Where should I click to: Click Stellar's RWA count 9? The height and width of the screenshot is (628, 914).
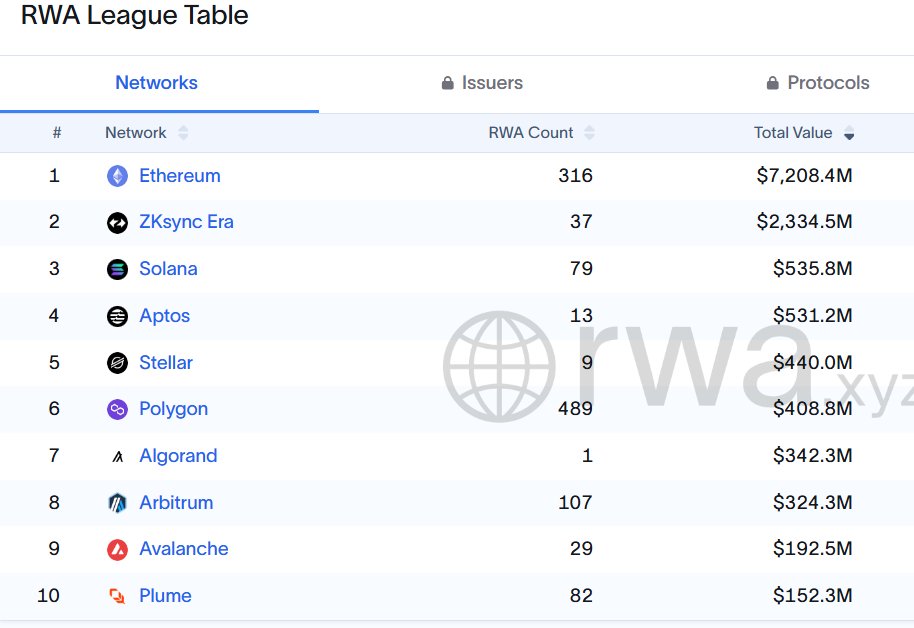pyautogui.click(x=587, y=363)
